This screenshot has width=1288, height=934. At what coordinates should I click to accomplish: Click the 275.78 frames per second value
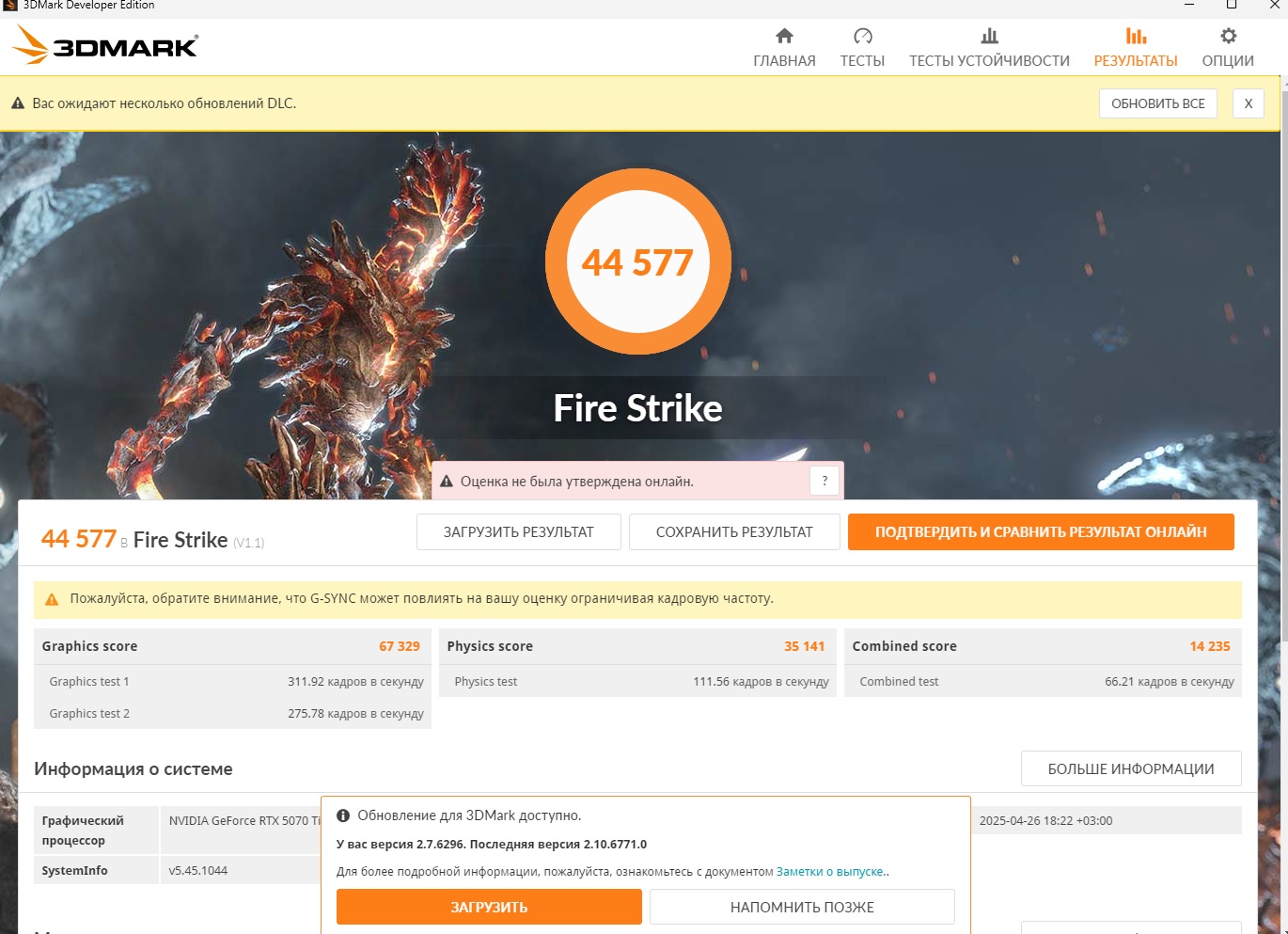355,714
